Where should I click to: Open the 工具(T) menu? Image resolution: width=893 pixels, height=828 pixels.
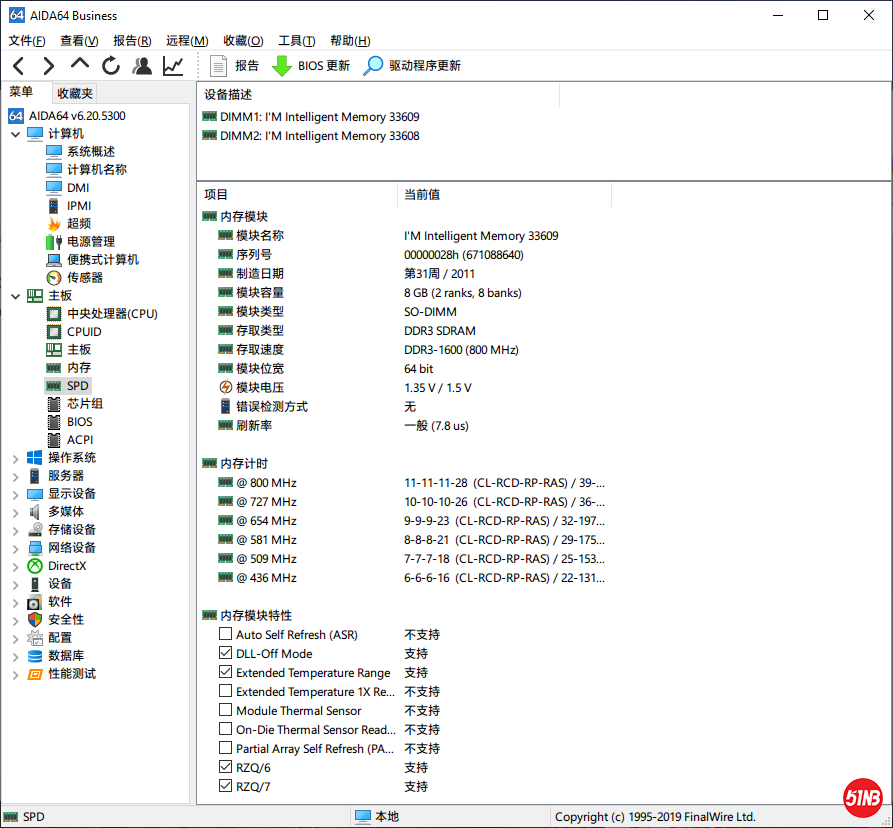[296, 41]
